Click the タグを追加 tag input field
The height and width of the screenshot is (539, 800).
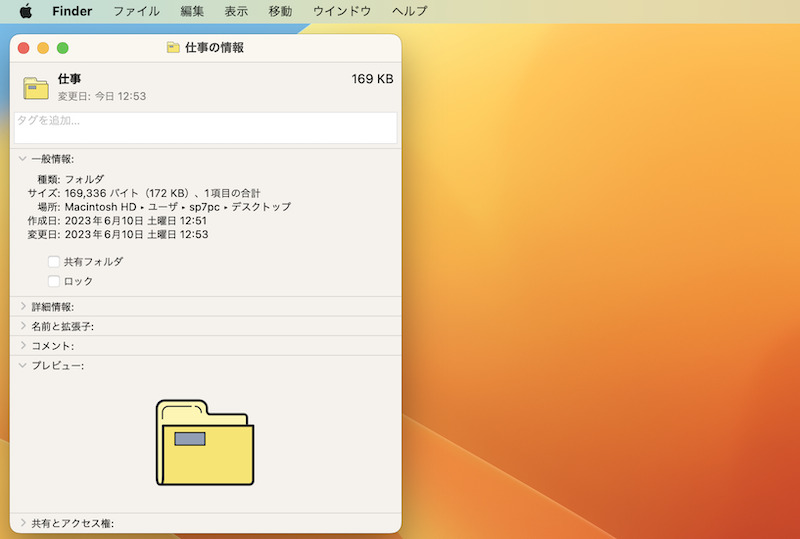(x=205, y=127)
